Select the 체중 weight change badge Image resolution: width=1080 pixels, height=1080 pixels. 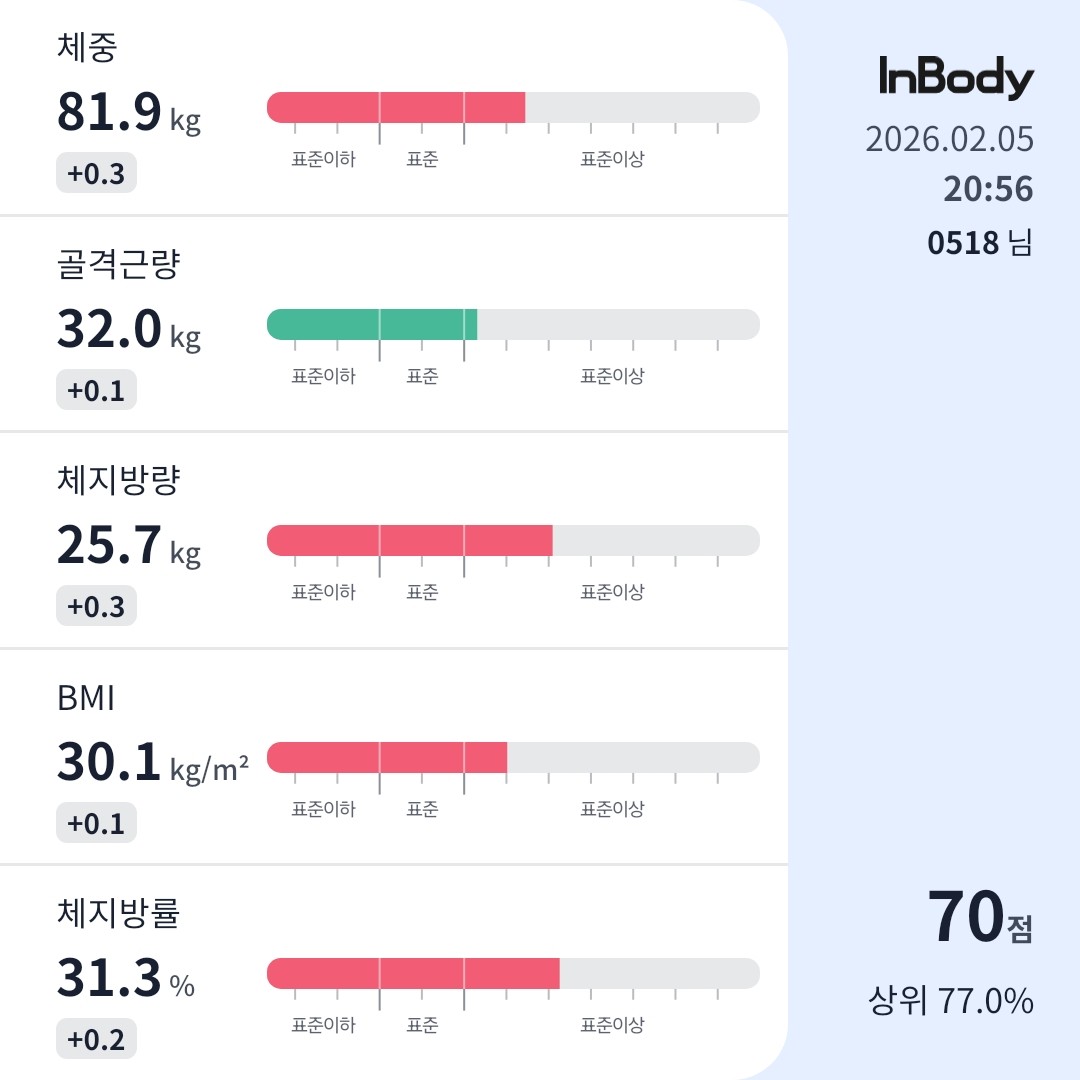tap(96, 174)
